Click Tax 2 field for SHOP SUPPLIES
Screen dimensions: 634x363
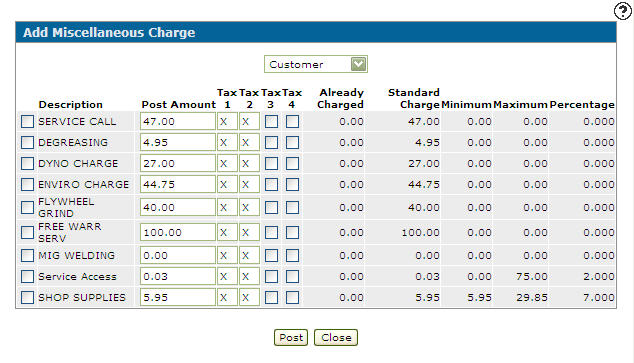(249, 298)
